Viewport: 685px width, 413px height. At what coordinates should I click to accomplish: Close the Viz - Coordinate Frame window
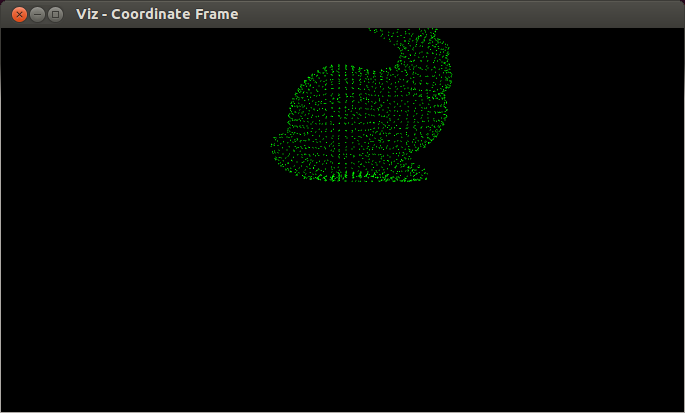point(19,14)
